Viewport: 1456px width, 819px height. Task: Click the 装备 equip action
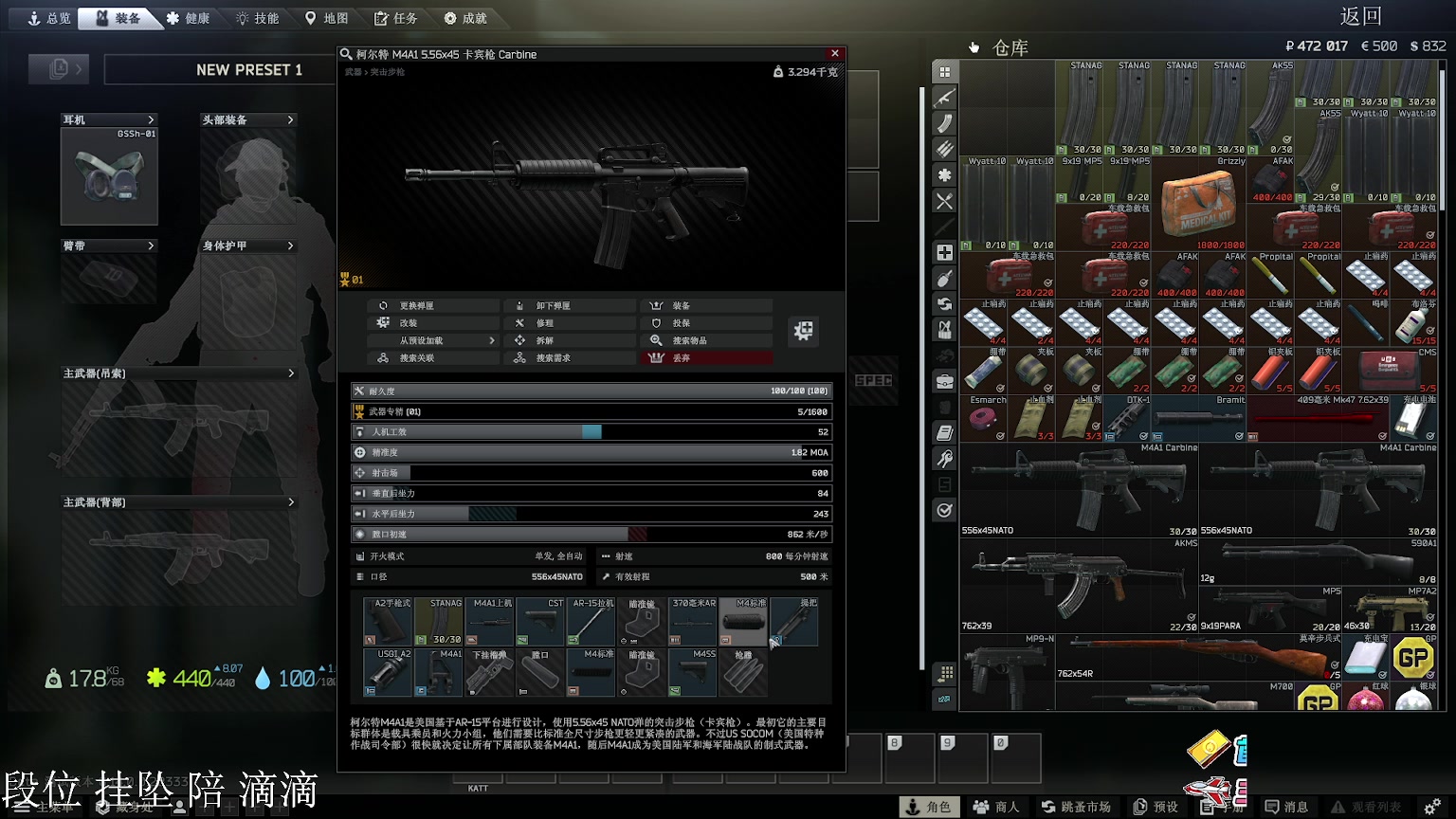click(x=706, y=305)
